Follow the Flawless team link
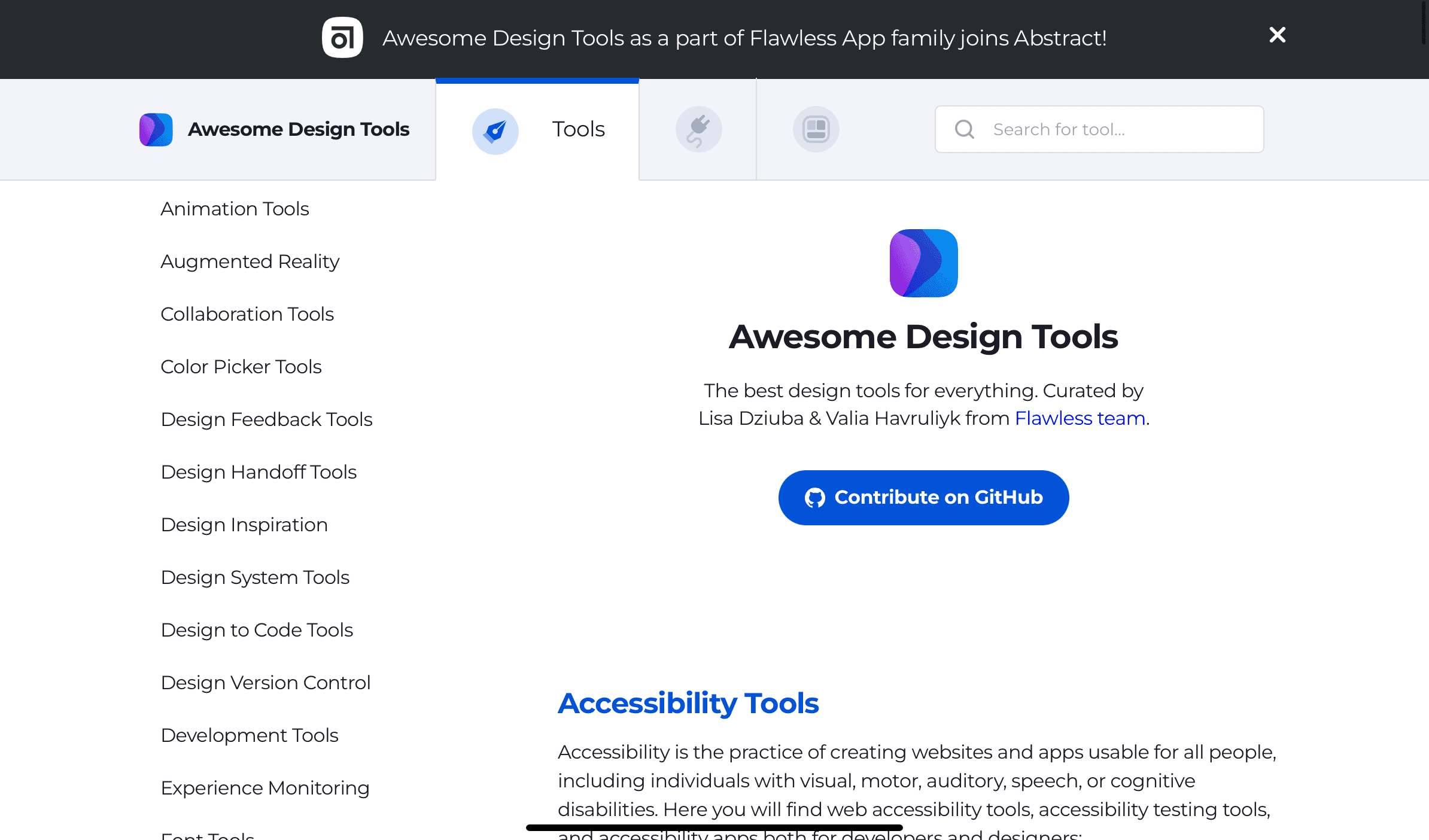 coord(1080,418)
